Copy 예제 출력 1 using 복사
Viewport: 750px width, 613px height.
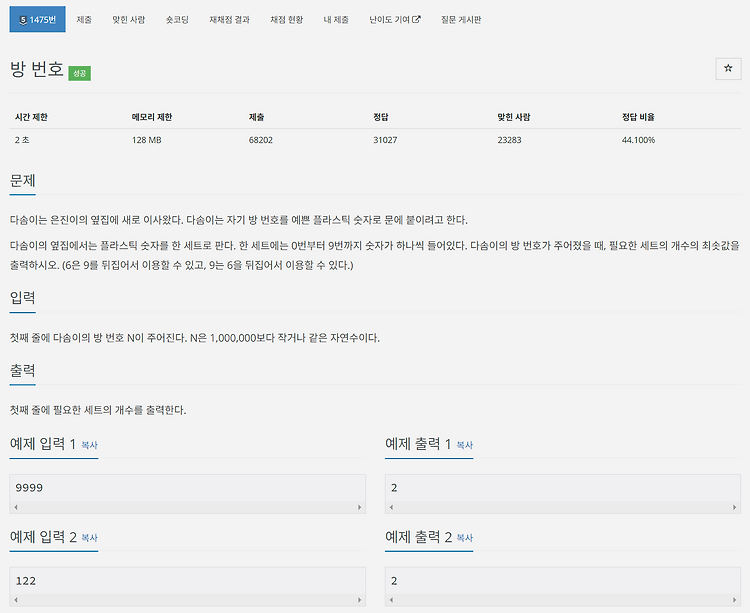point(464,445)
